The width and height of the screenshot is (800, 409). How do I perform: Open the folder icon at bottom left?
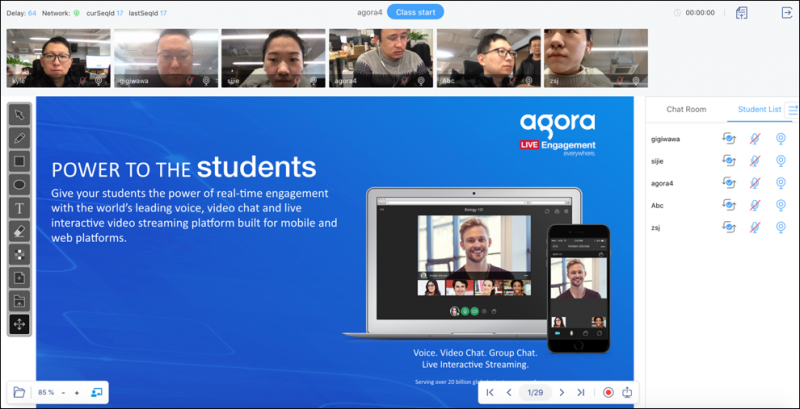pyautogui.click(x=19, y=393)
